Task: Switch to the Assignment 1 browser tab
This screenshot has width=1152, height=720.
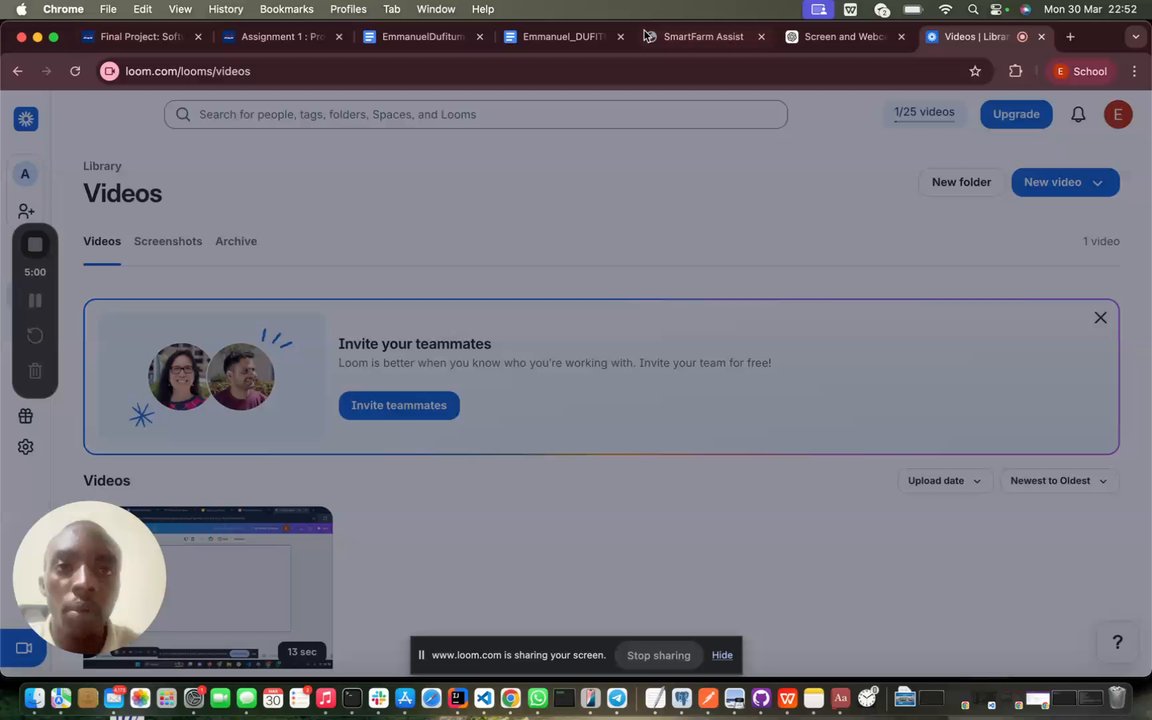Action: pos(283,37)
